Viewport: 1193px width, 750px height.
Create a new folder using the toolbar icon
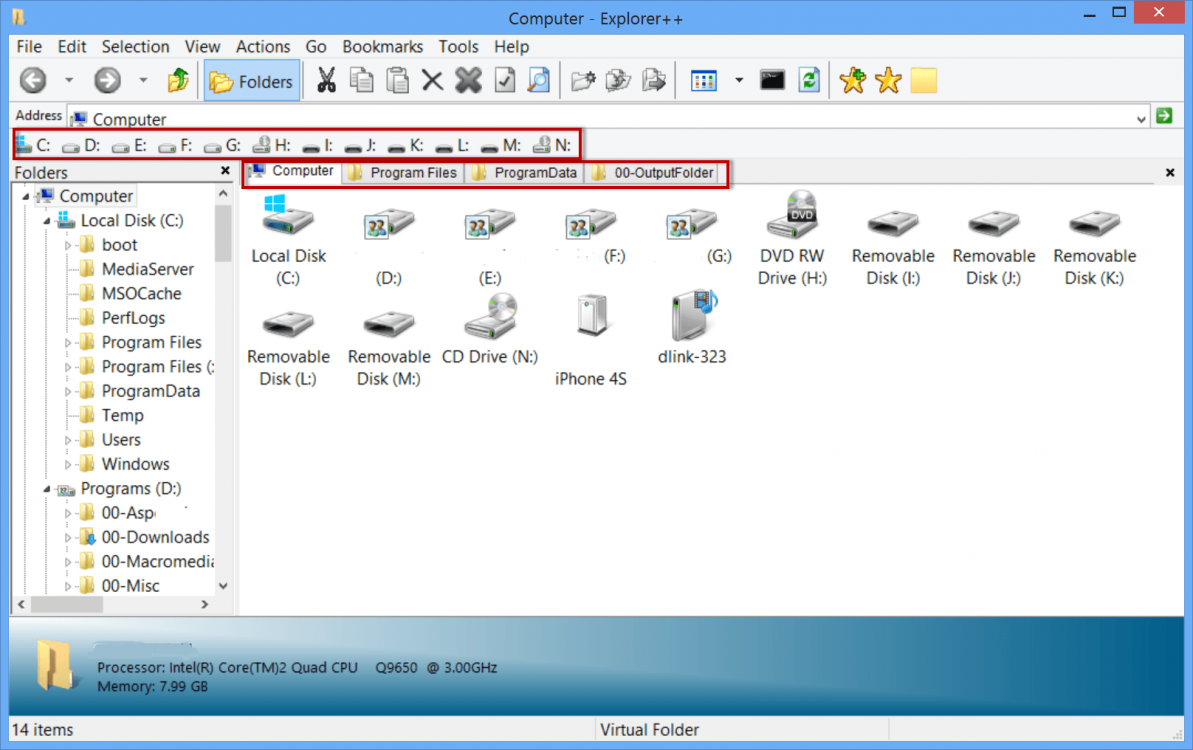click(583, 80)
